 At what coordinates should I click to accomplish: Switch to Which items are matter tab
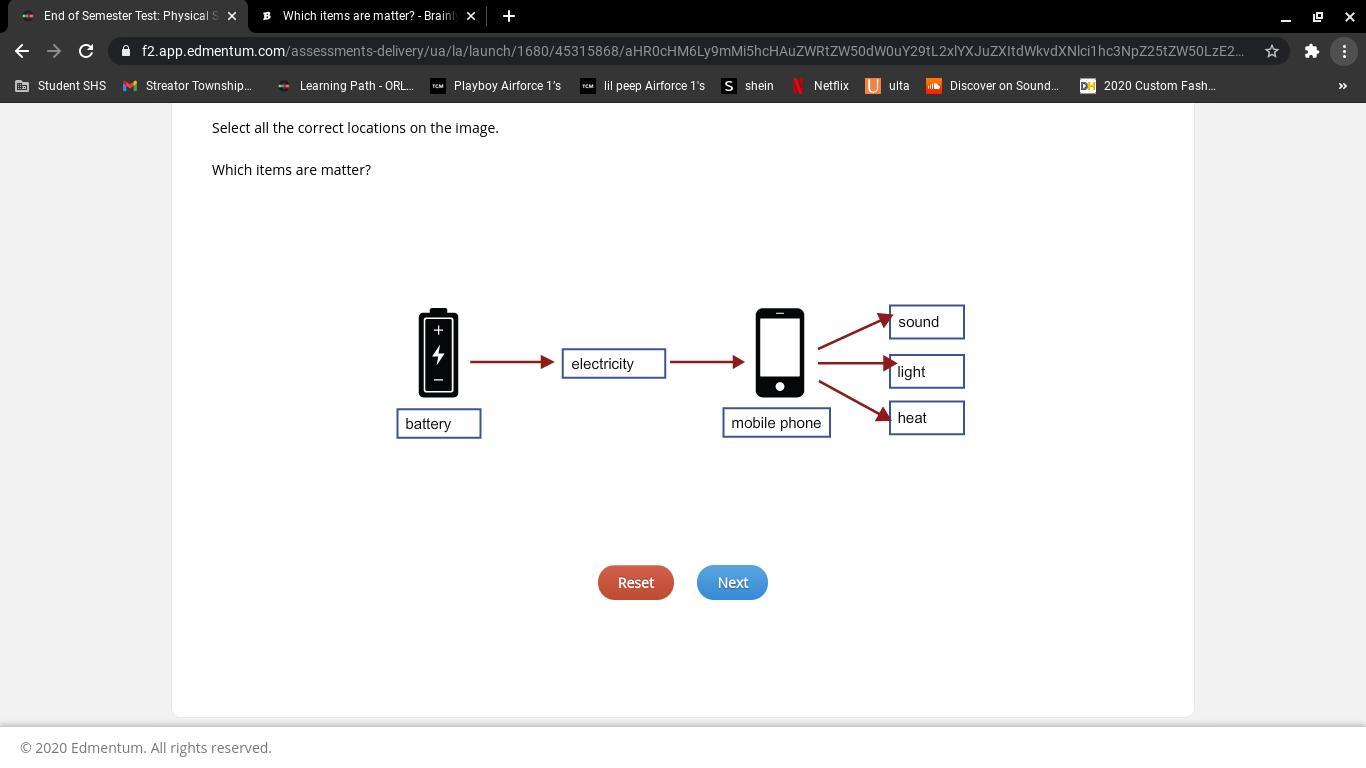click(x=366, y=16)
